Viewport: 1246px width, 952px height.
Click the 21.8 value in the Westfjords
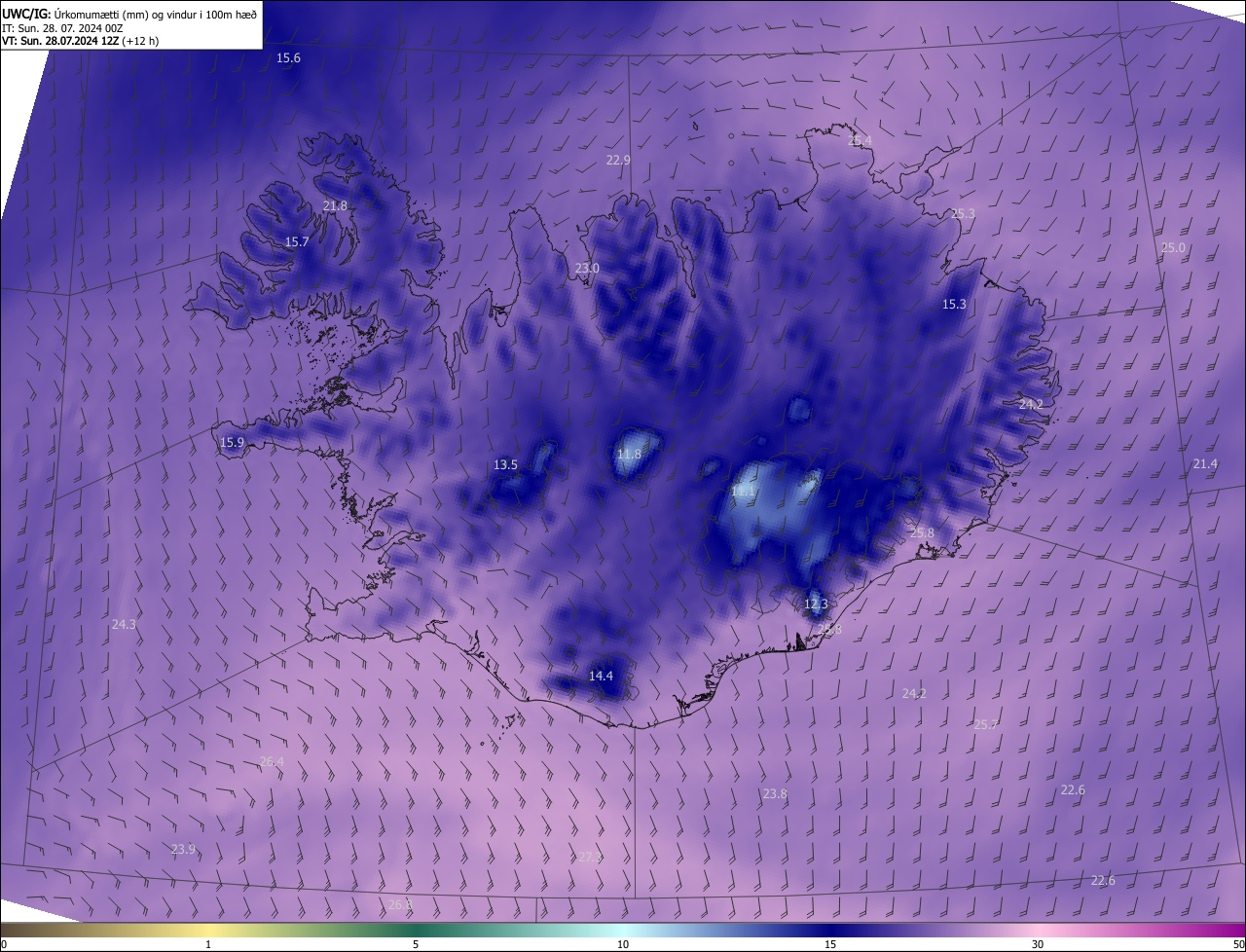point(335,205)
